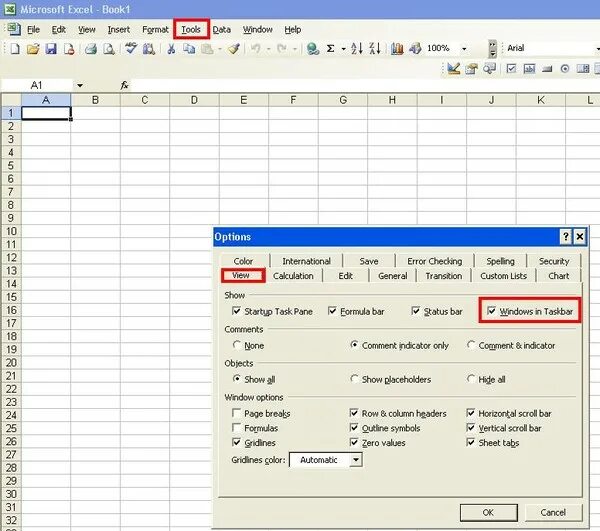Click the Excel workbook icon beside File
Image resolution: width=600 pixels, height=531 pixels.
click(x=14, y=29)
